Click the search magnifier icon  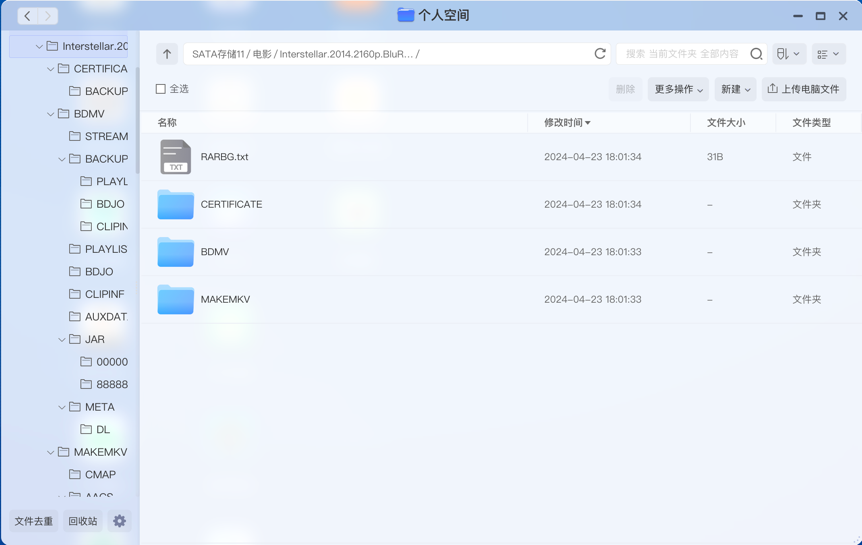click(756, 54)
